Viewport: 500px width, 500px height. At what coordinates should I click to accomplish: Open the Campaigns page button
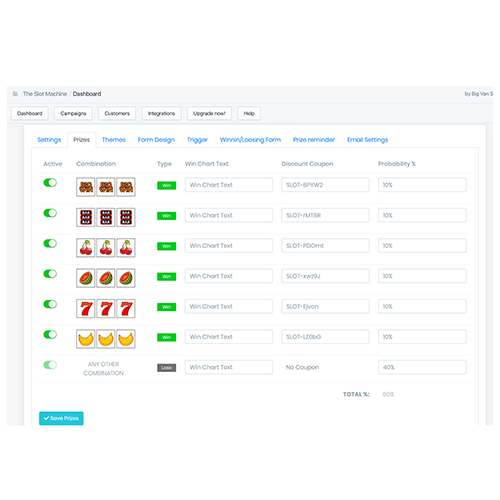pos(73,113)
